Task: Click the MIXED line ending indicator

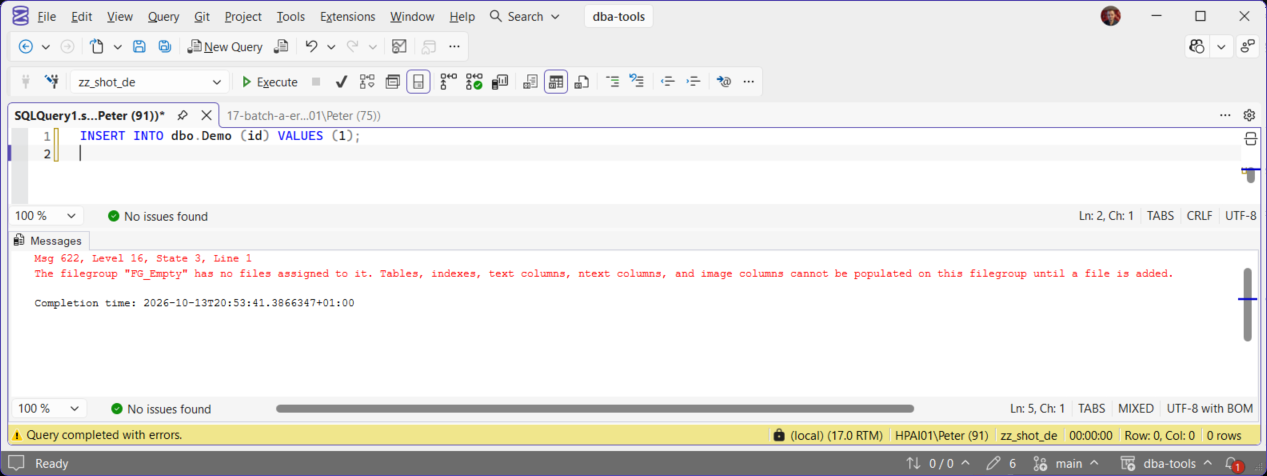Action: 1135,409
